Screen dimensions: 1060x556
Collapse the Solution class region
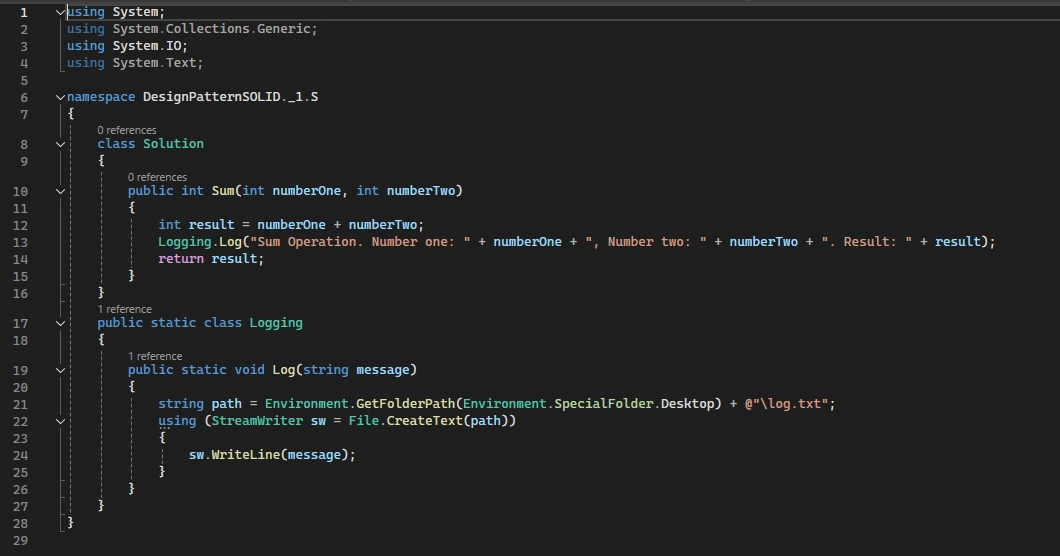(x=60, y=144)
